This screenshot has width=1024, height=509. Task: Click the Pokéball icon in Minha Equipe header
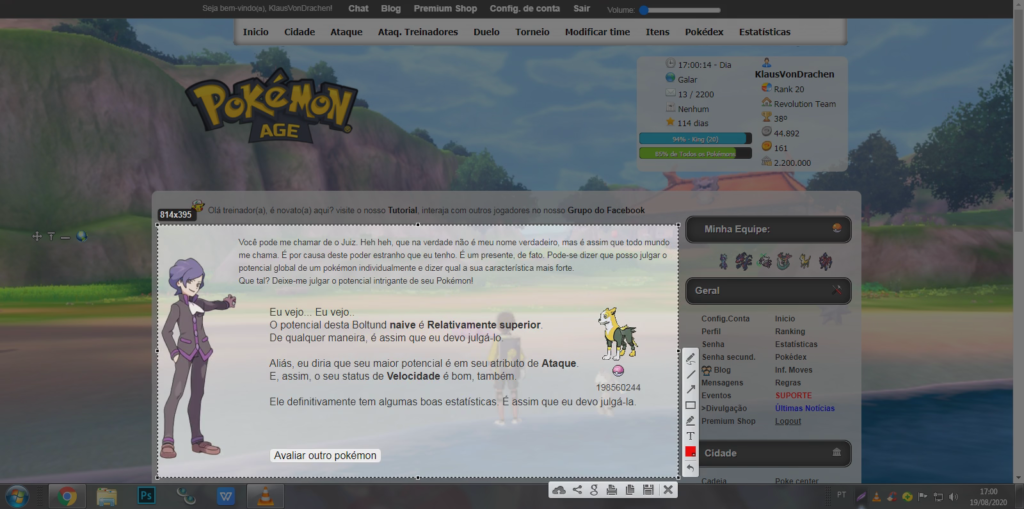(837, 229)
